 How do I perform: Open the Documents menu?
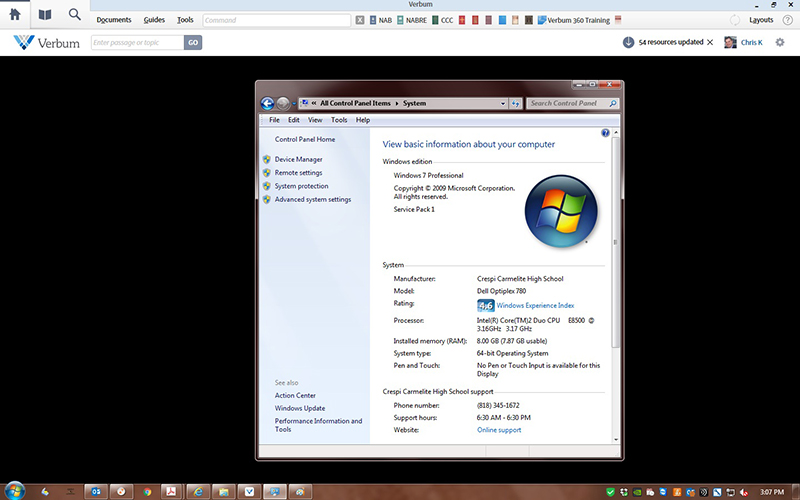(x=113, y=20)
